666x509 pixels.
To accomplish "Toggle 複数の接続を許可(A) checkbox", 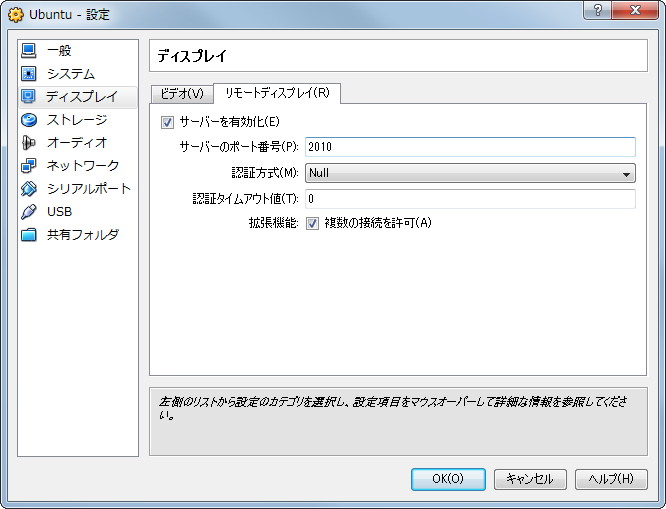I will coord(312,223).
